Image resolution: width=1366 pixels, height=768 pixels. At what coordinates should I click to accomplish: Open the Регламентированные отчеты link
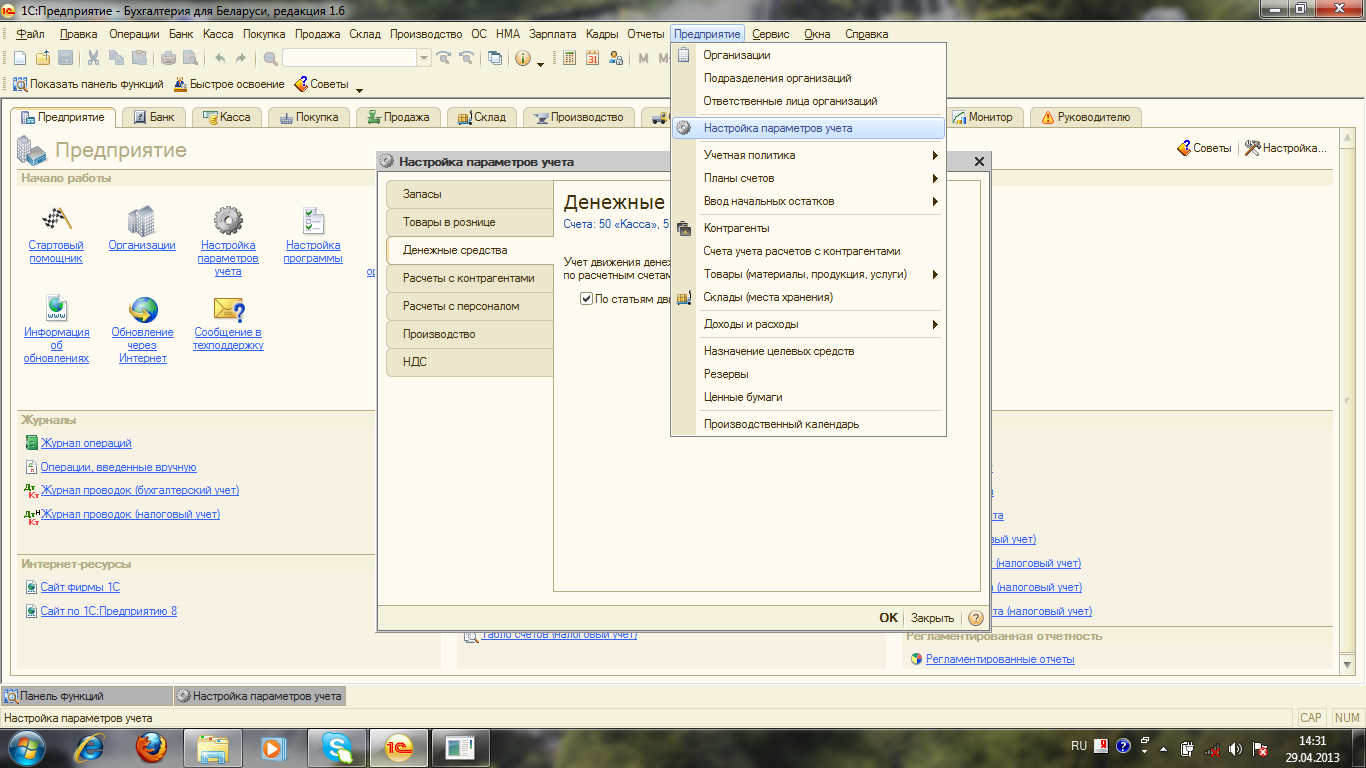(1000, 659)
